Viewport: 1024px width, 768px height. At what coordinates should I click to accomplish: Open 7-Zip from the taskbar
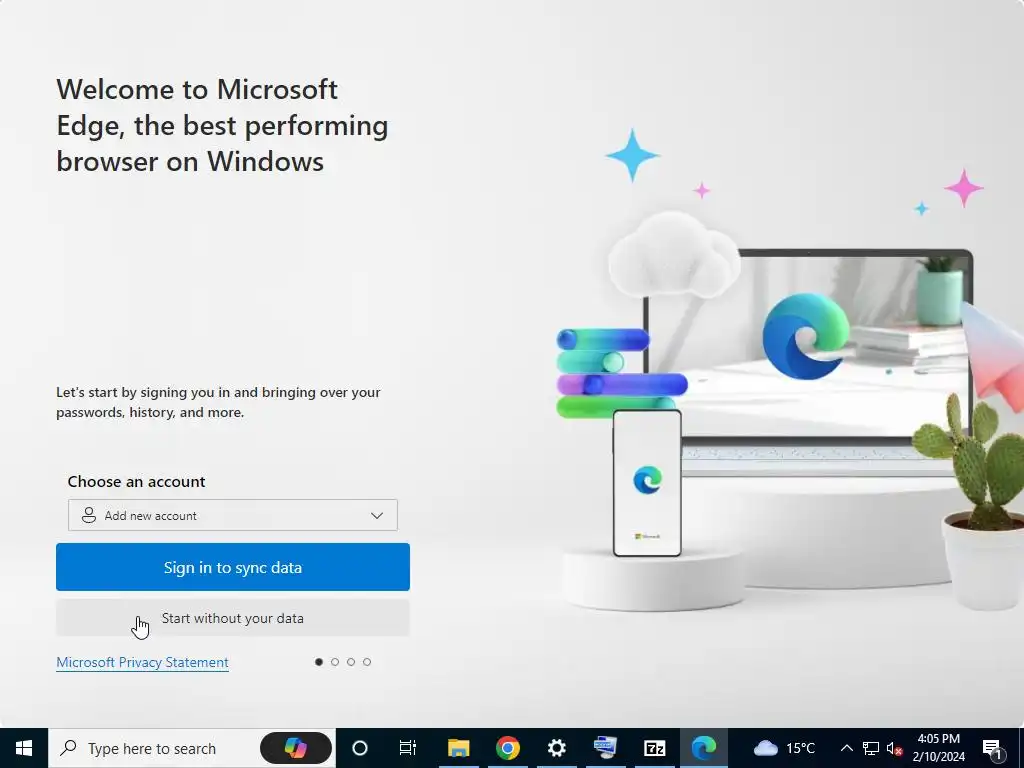click(654, 748)
